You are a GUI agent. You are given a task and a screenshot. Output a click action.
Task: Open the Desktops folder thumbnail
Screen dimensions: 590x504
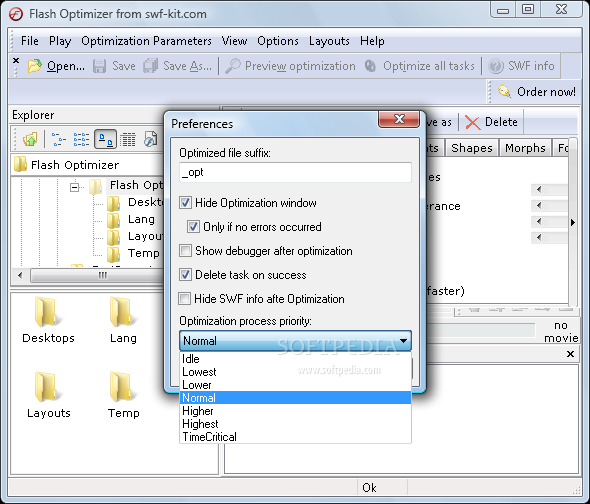pos(48,320)
